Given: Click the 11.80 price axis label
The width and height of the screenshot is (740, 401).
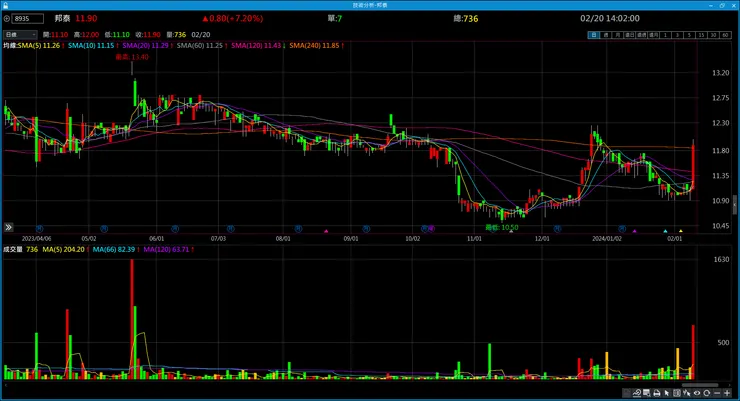Looking at the screenshot, I should [x=721, y=150].
